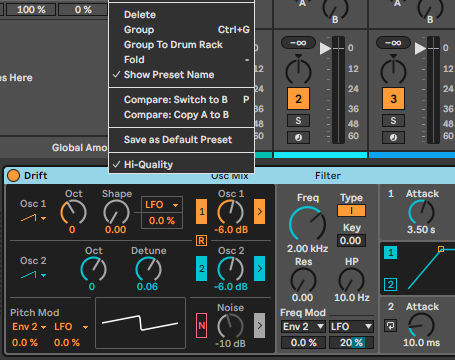The height and width of the screenshot is (360, 455).
Task: Toggle Osc 2 filter routing arrow
Action: [x=260, y=269]
